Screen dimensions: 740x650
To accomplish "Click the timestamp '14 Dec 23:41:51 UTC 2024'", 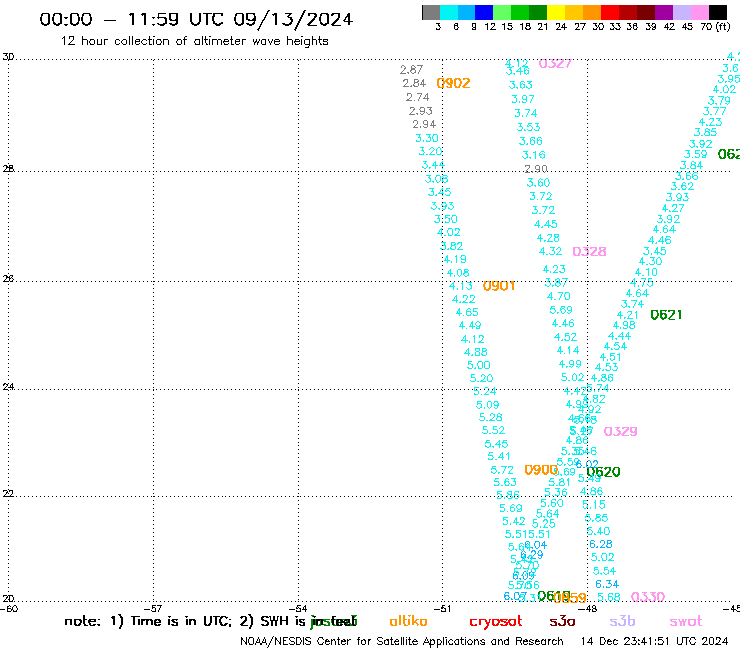I will coord(654,641).
